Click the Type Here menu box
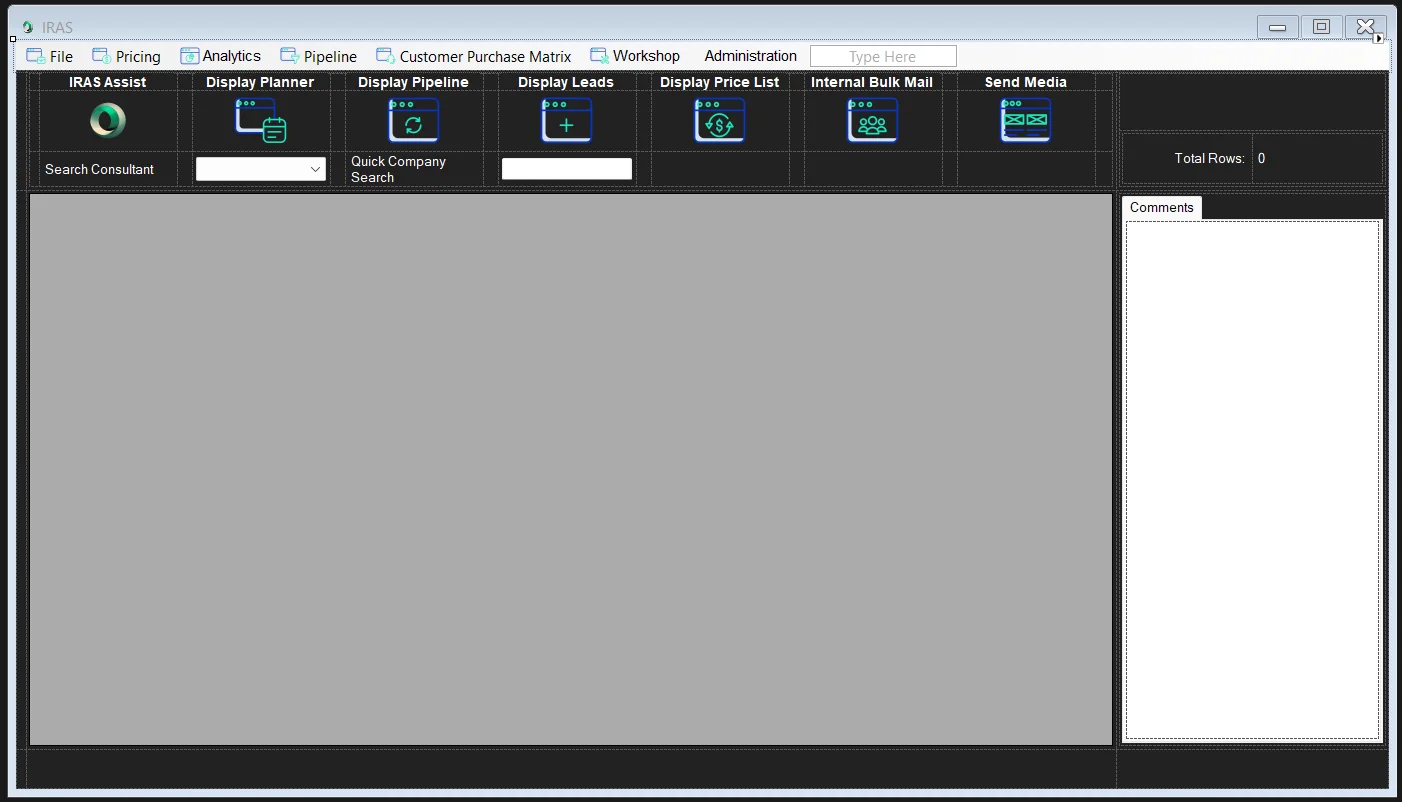Screen dimensions: 1402x802 [x=882, y=57]
